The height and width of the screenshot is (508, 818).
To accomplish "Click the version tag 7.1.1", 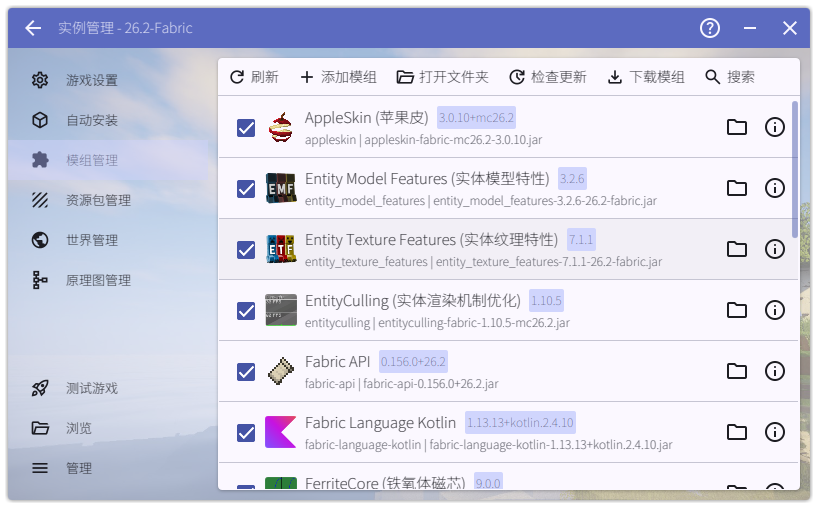I will 581,240.
